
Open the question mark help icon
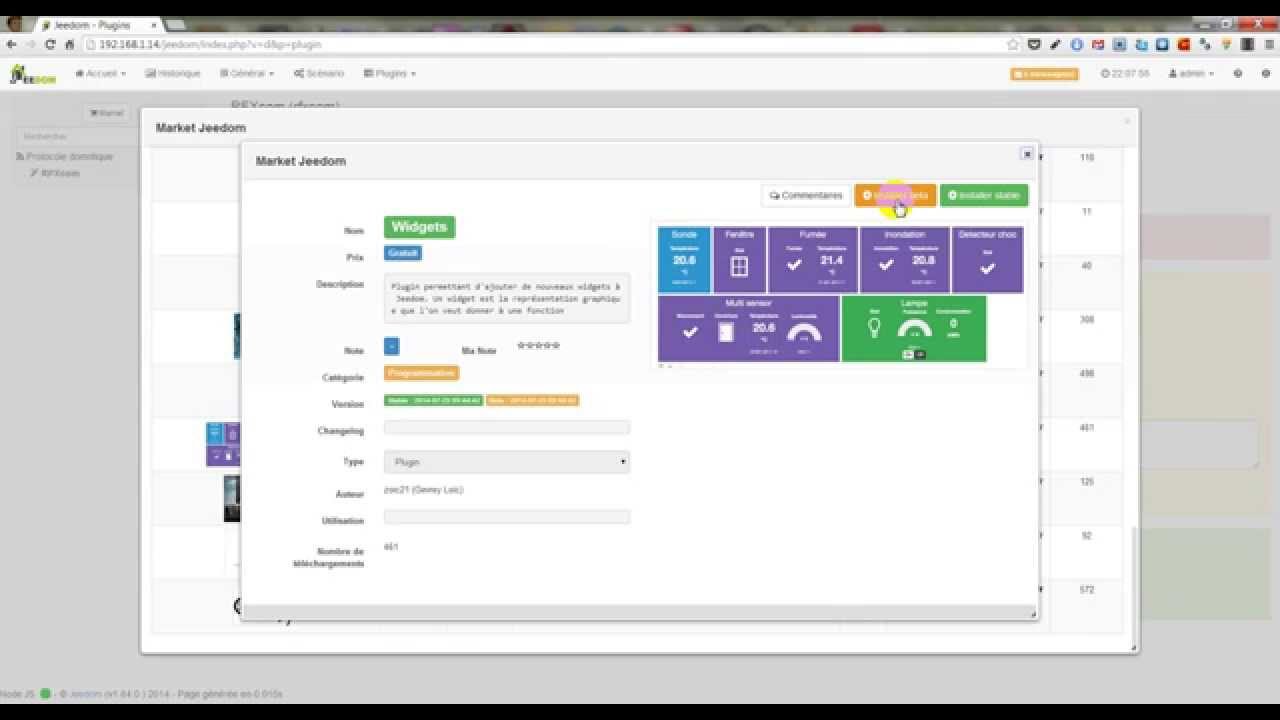point(1238,74)
